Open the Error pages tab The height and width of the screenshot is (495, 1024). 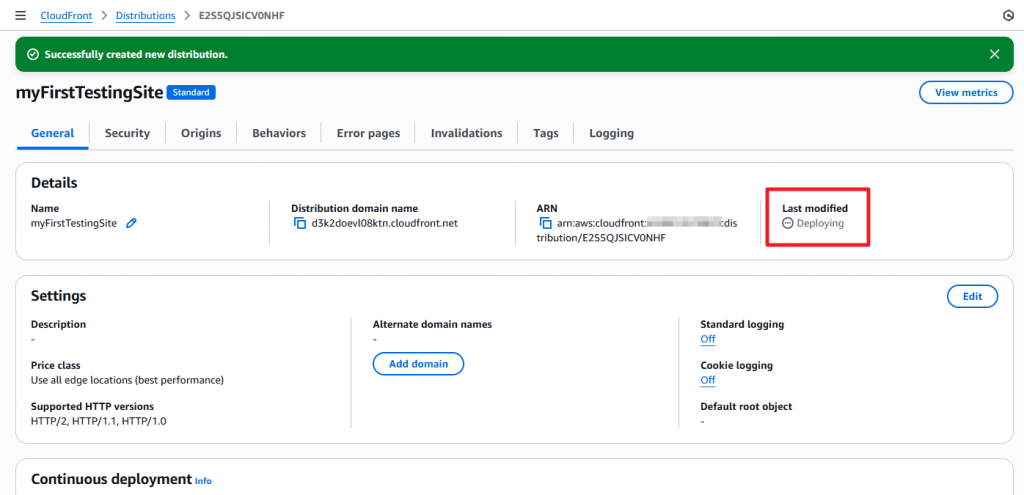click(368, 133)
